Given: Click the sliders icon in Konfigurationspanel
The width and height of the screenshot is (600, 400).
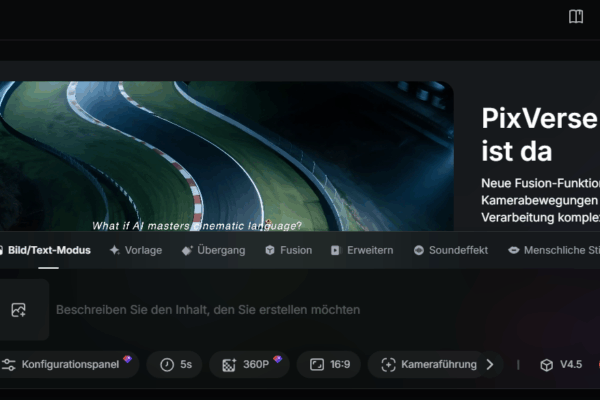Looking at the screenshot, I should click(x=8, y=364).
